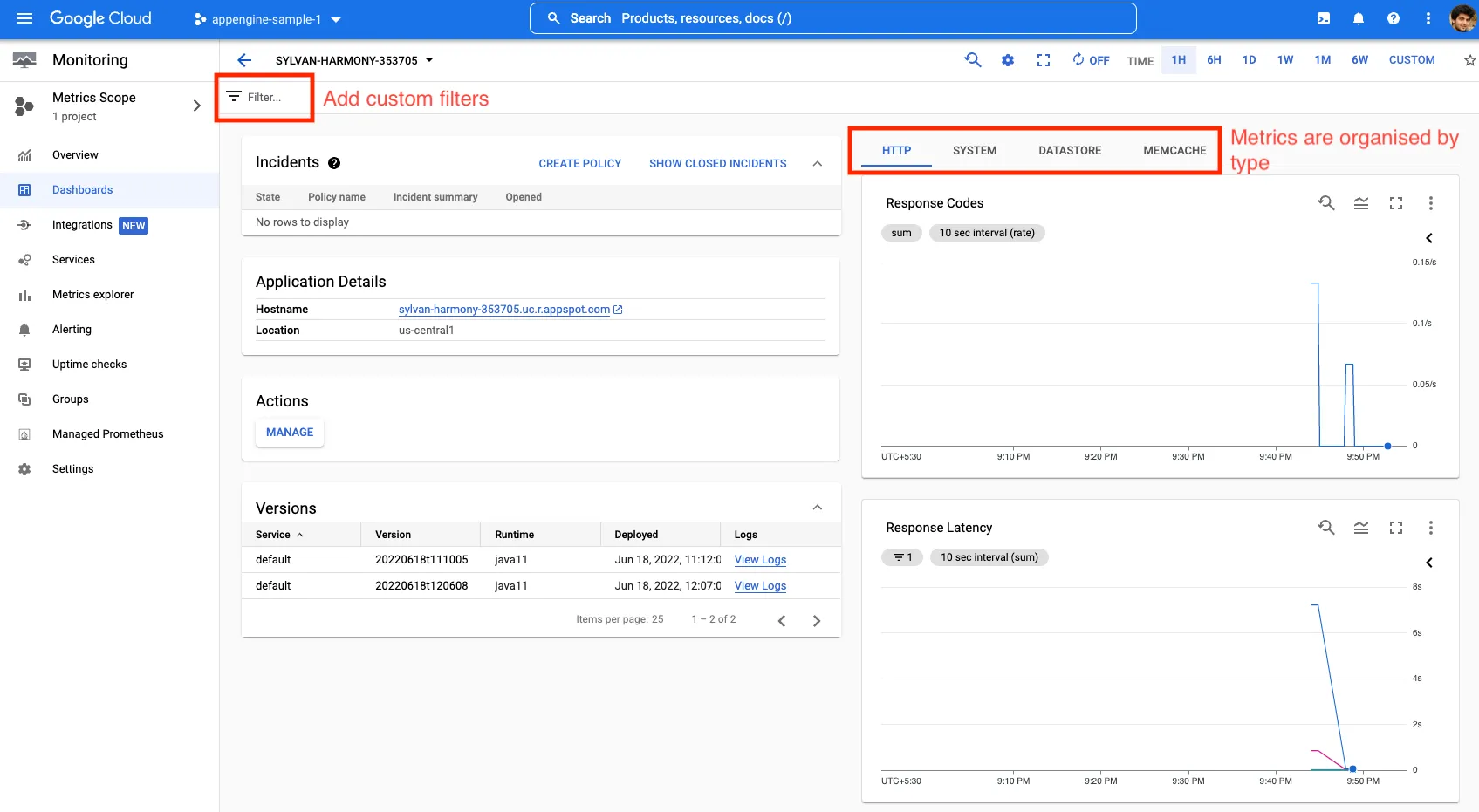The image size is (1479, 812).
Task: Switch time range to 1W
Action: (x=1284, y=60)
